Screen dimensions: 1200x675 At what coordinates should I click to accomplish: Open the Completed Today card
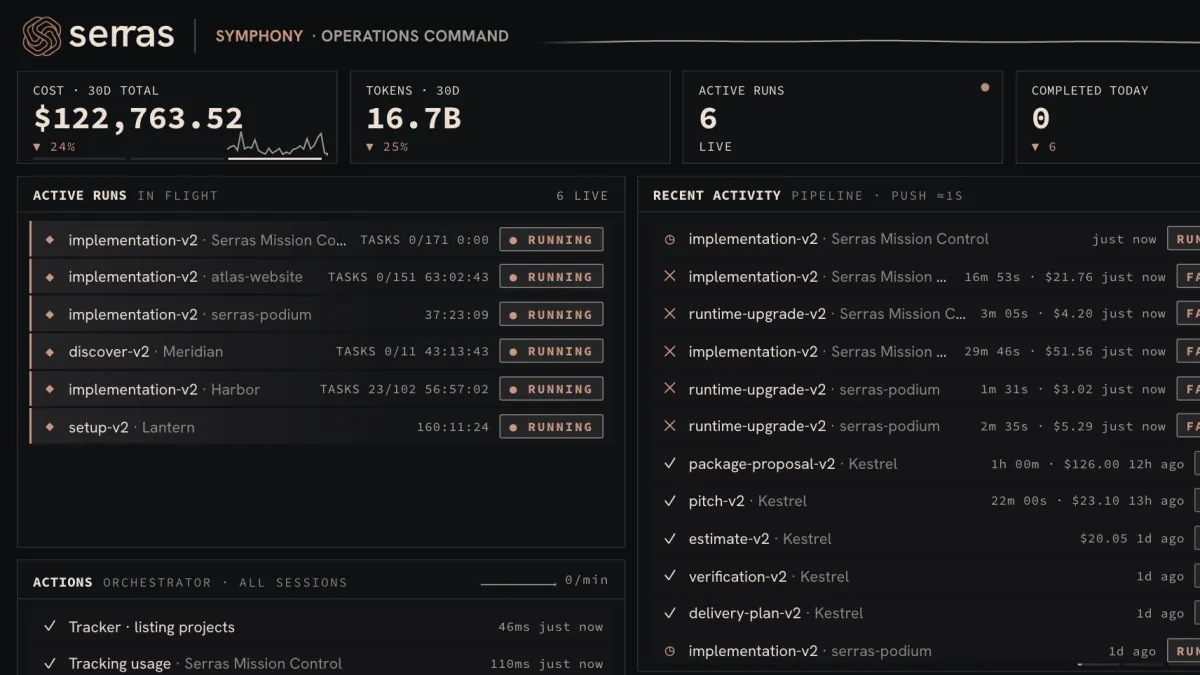coord(1108,117)
